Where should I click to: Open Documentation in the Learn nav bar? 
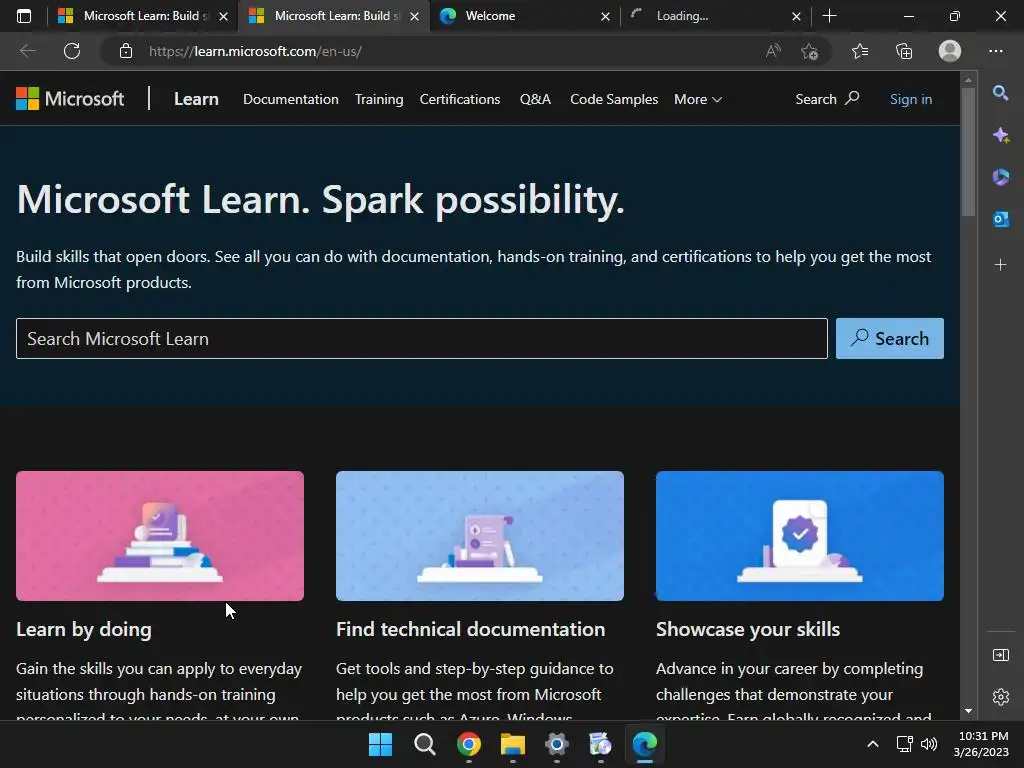click(291, 99)
